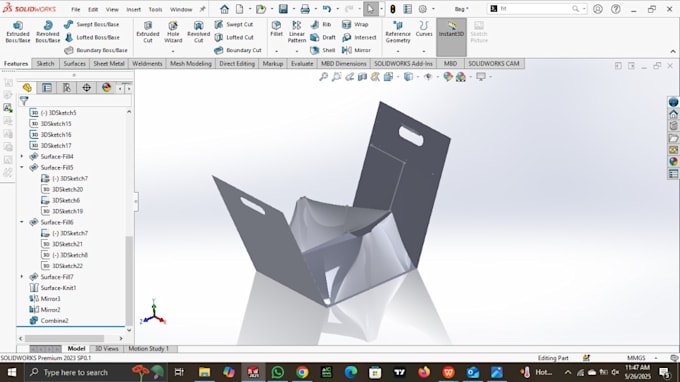Viewport: 680px width, 382px height.
Task: Select Combine2 in the feature tree
Action: [x=49, y=321]
